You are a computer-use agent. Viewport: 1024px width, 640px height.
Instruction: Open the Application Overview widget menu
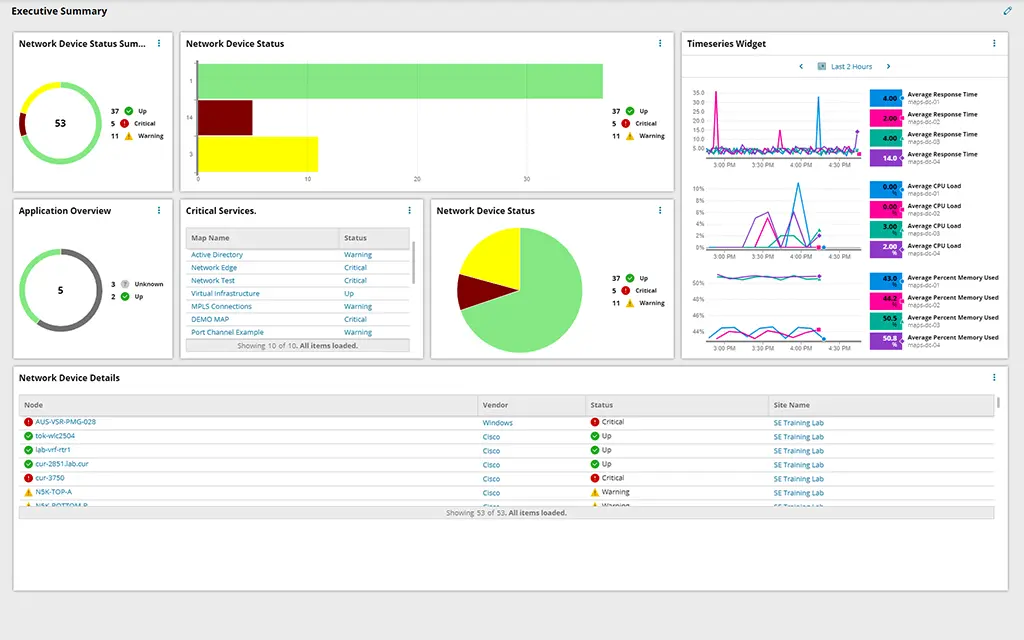tap(157, 211)
